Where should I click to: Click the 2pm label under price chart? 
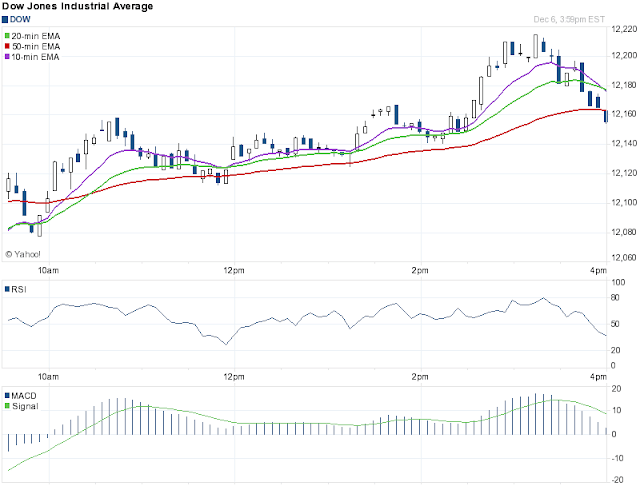[x=420, y=270]
